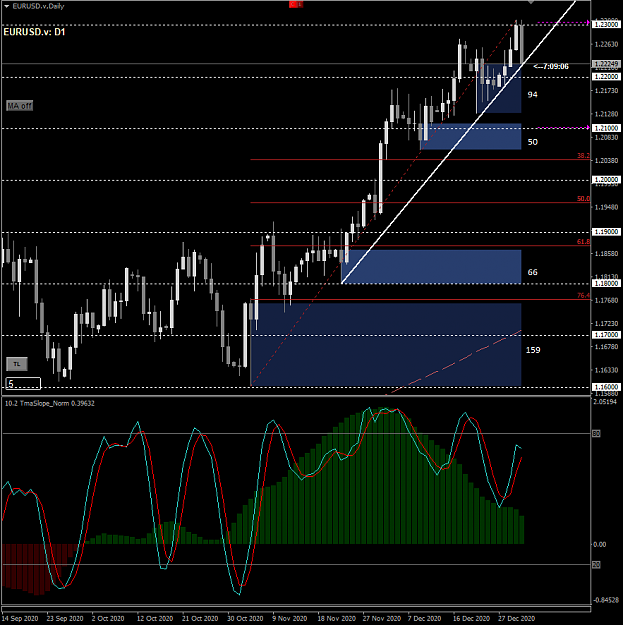This screenshot has height=625, width=623.
Task: Click the 76.4 Fibonacci level label
Action: click(x=584, y=295)
